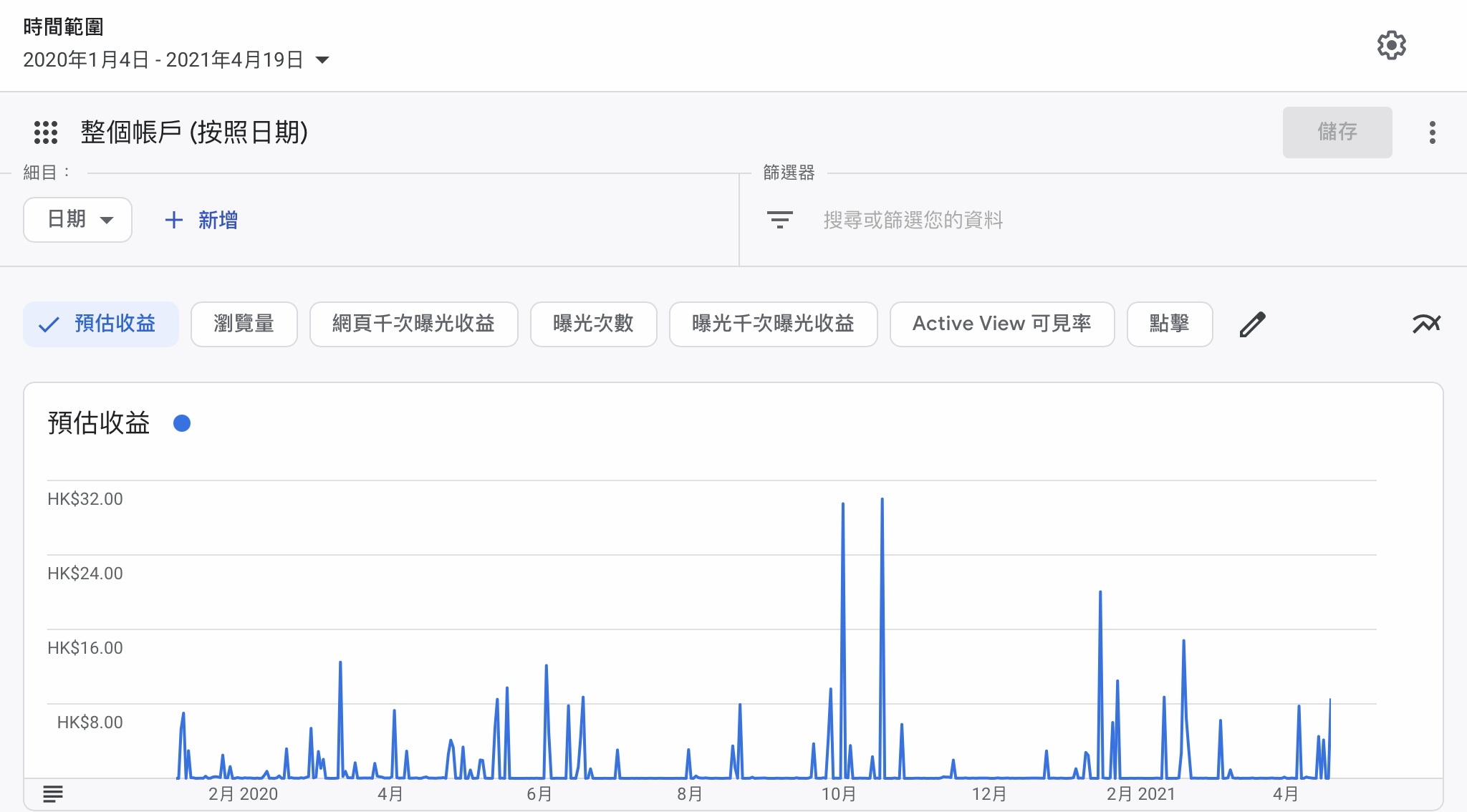Select the Active View 可見率 metric
Viewport: 1467px width, 812px height.
click(1001, 324)
